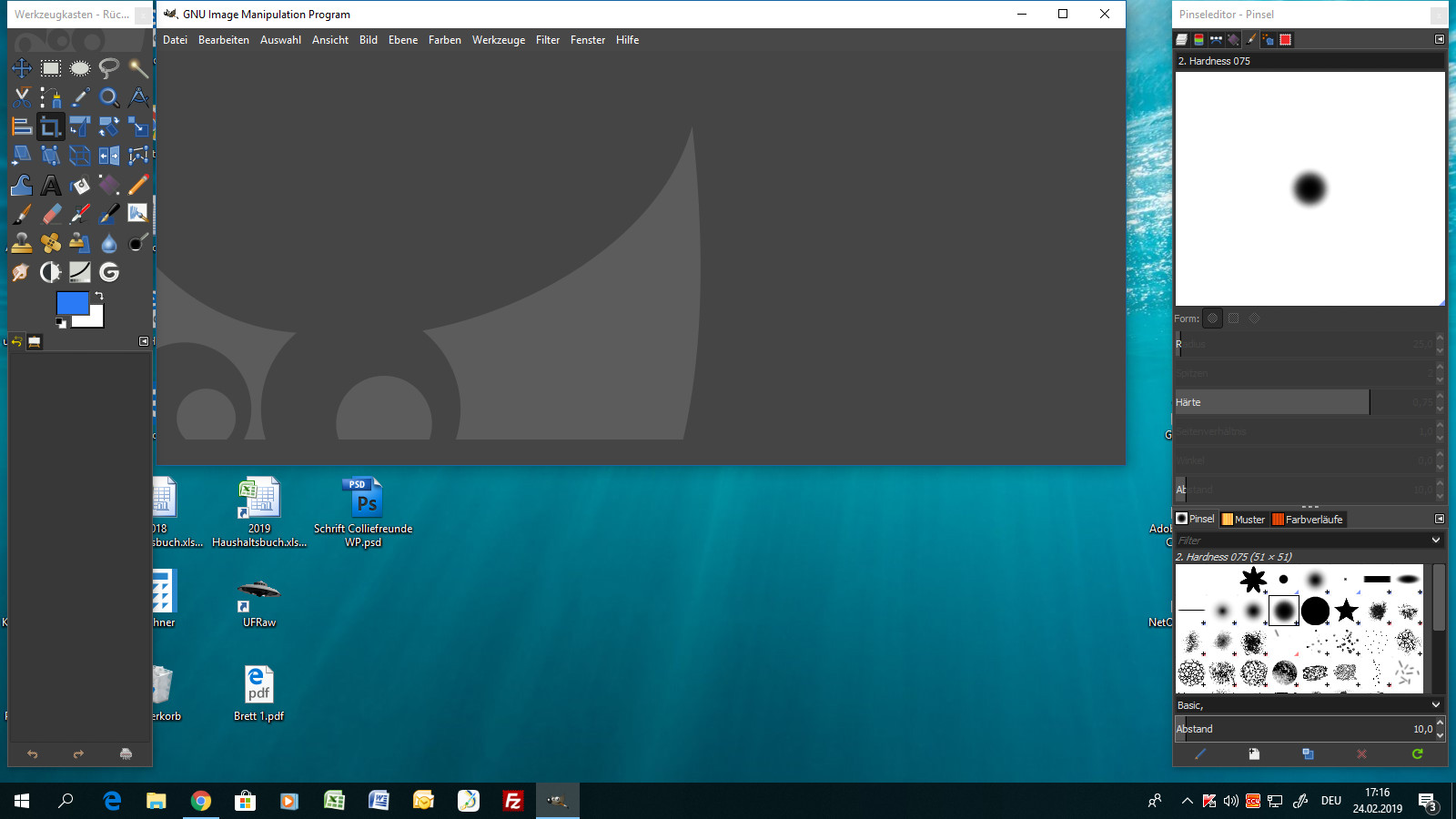Viewport: 1456px width, 819px height.
Task: Select the five-pointed star brush thumbnail
Action: coord(1346,611)
